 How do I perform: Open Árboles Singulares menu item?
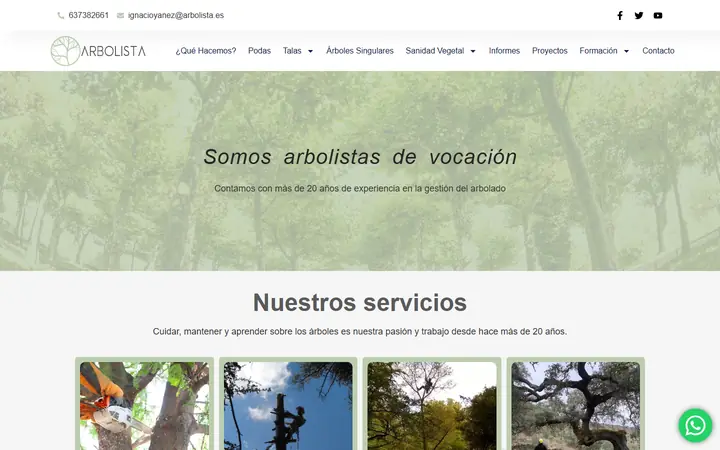click(x=360, y=51)
